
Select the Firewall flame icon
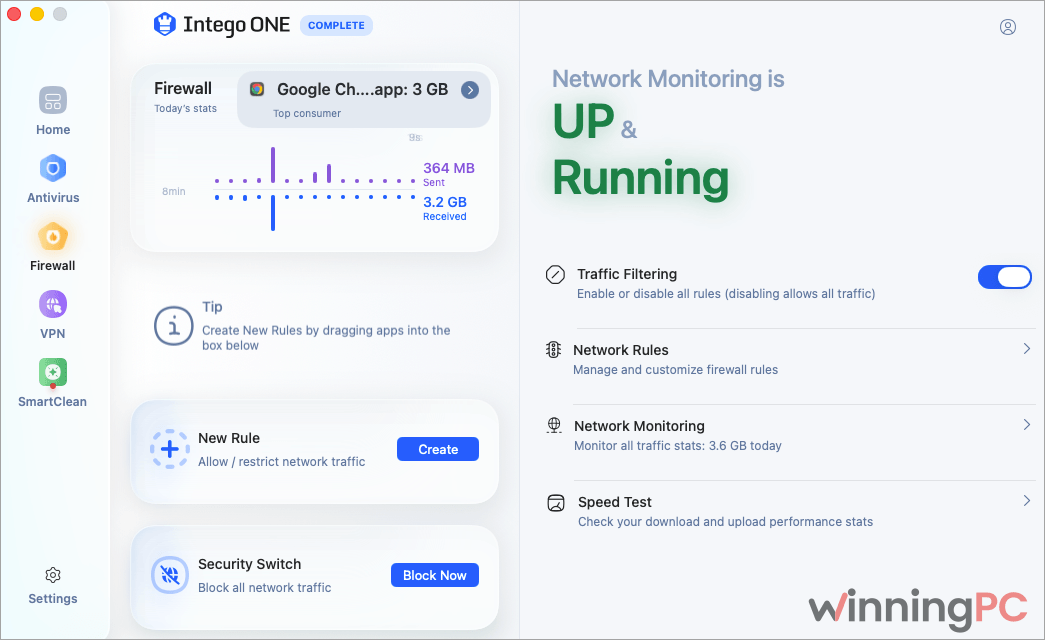coord(53,237)
